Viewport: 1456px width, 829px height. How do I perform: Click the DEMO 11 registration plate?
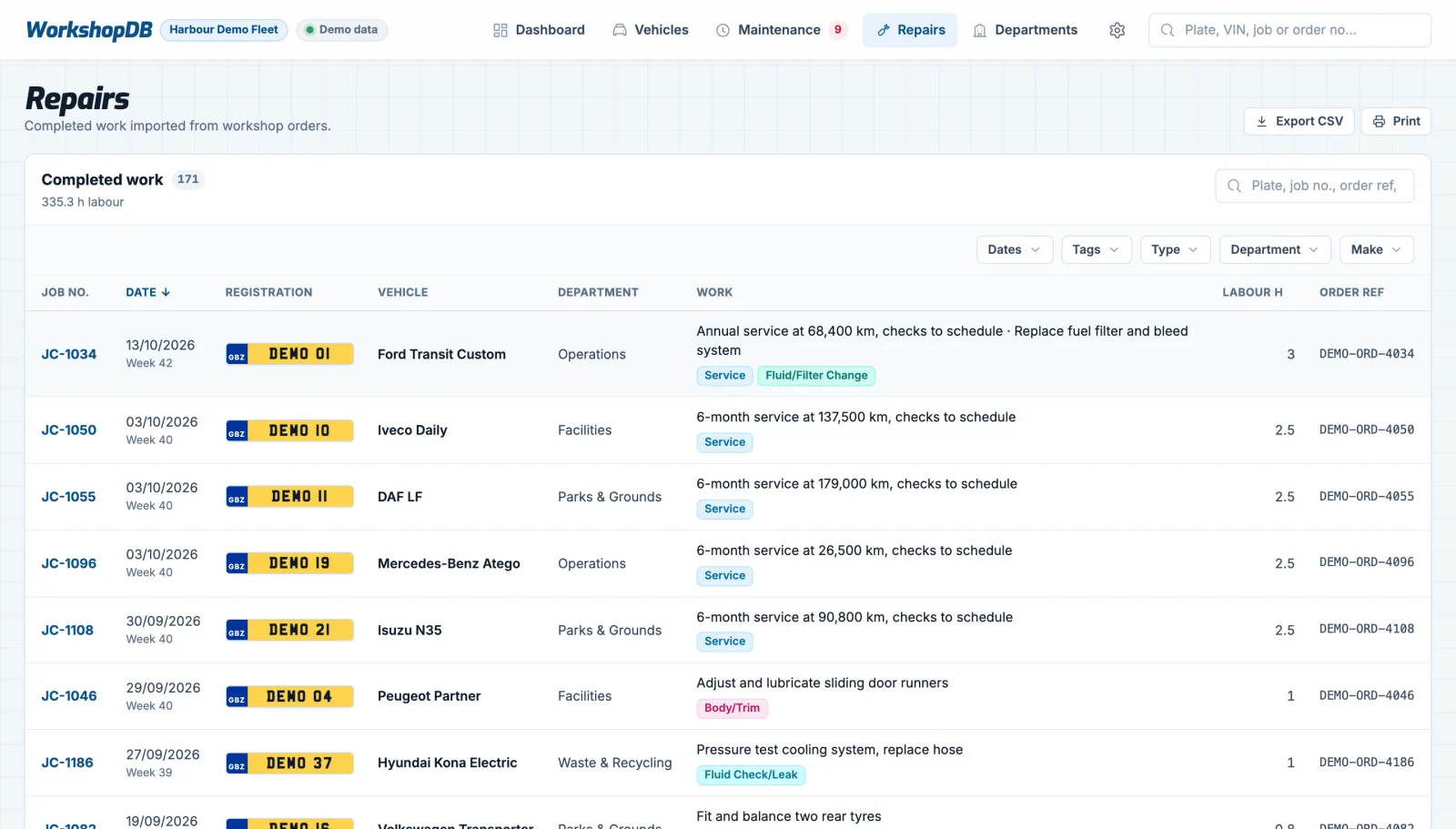[289, 497]
